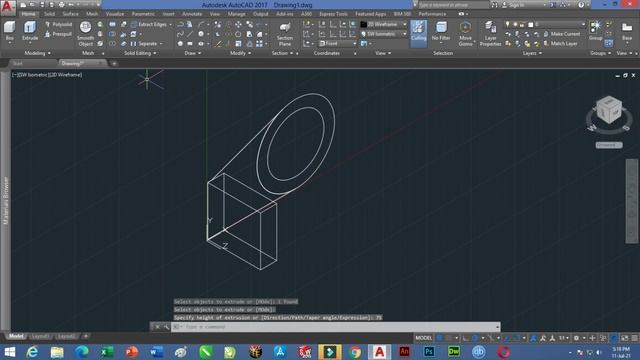Click the Plot print icon in quick access toolbar
The height and width of the screenshot is (360, 640).
pos(62,5)
